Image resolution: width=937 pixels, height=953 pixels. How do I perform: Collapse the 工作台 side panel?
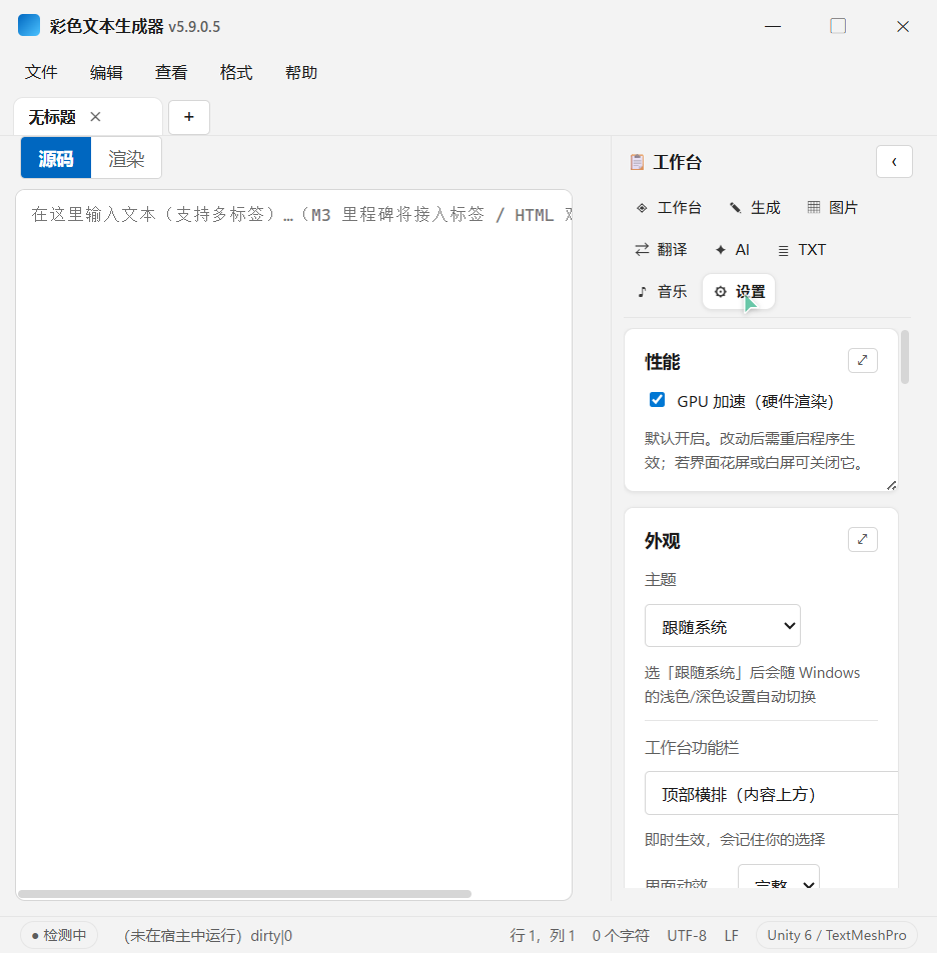tap(894, 162)
